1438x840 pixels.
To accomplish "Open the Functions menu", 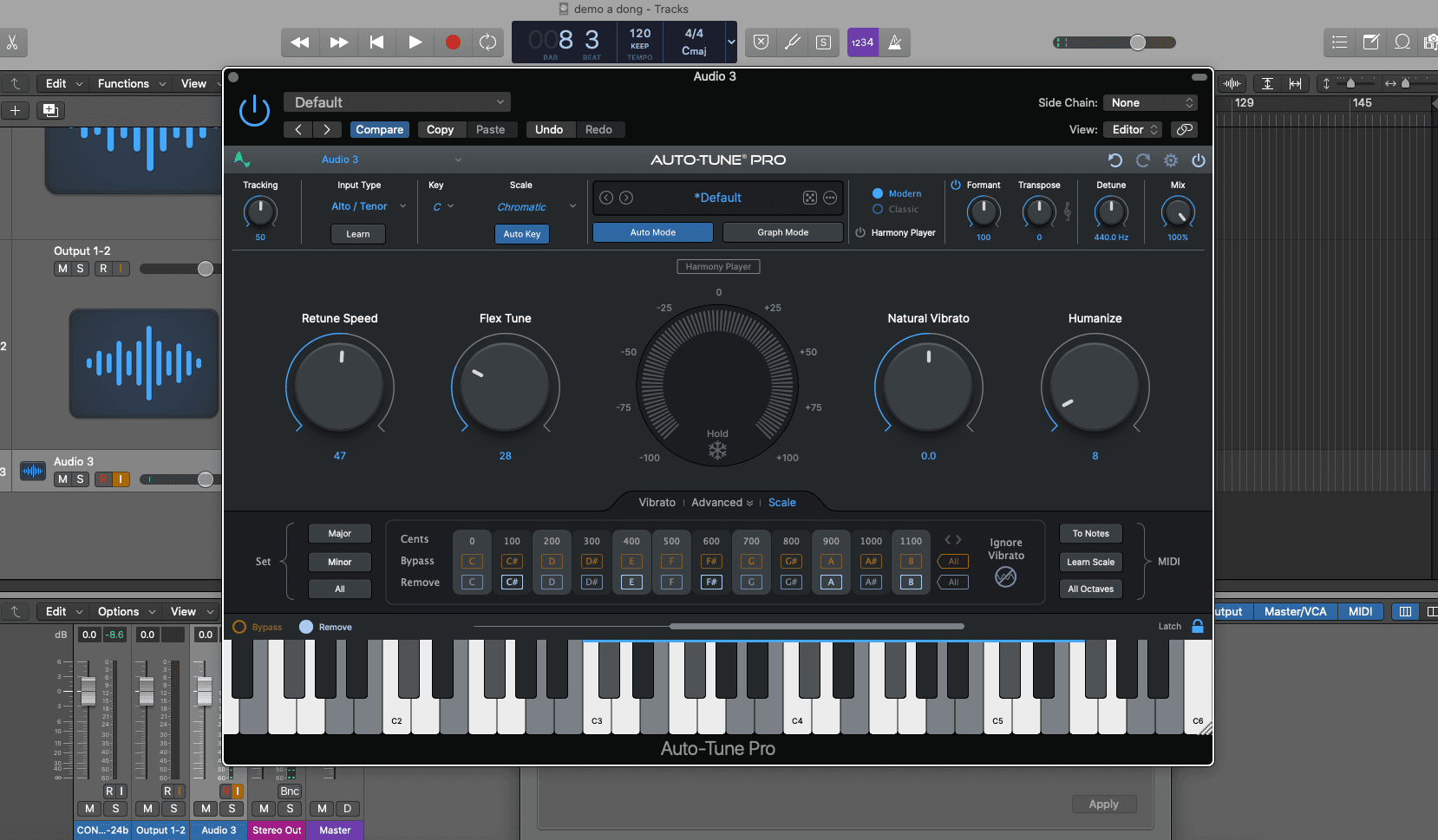I will [124, 83].
